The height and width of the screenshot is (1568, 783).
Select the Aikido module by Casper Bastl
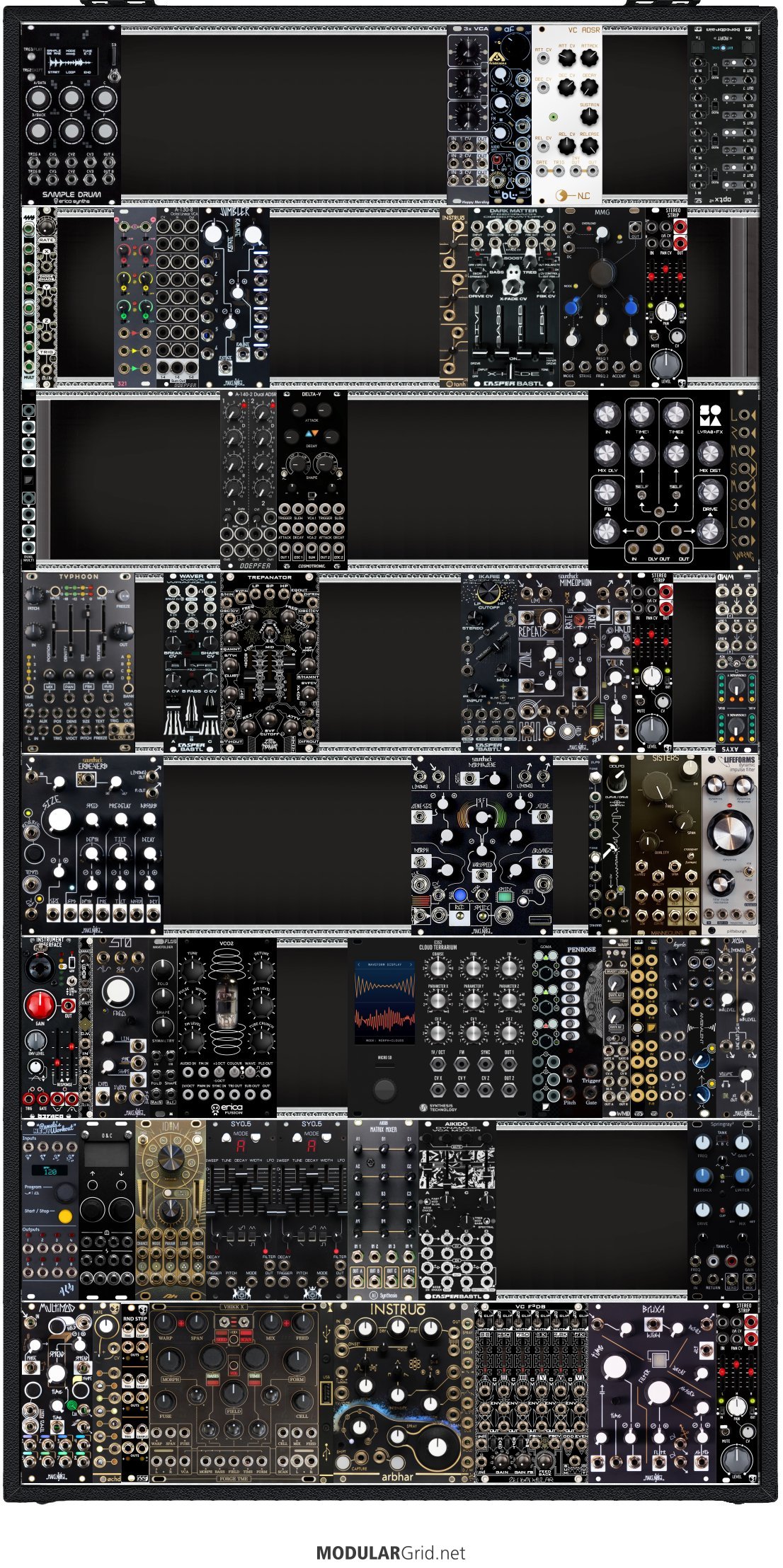(457, 1209)
